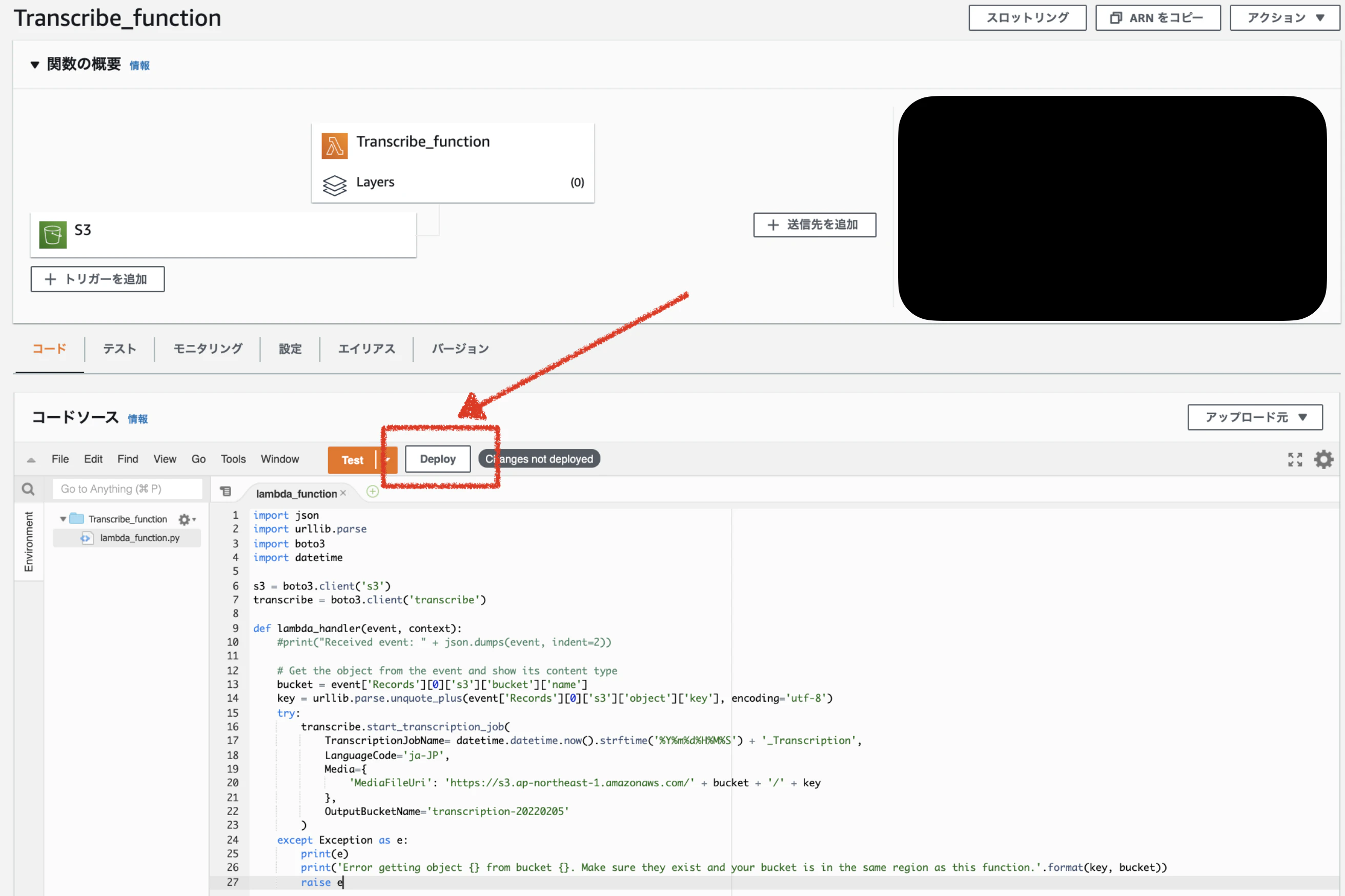This screenshot has width=1345, height=896.
Task: Open editor preferences gear icon
Action: (x=1323, y=459)
